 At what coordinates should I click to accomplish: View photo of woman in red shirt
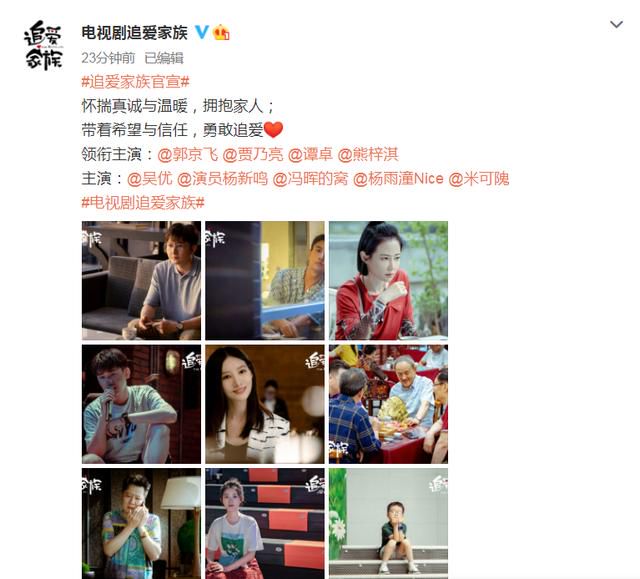tap(388, 281)
